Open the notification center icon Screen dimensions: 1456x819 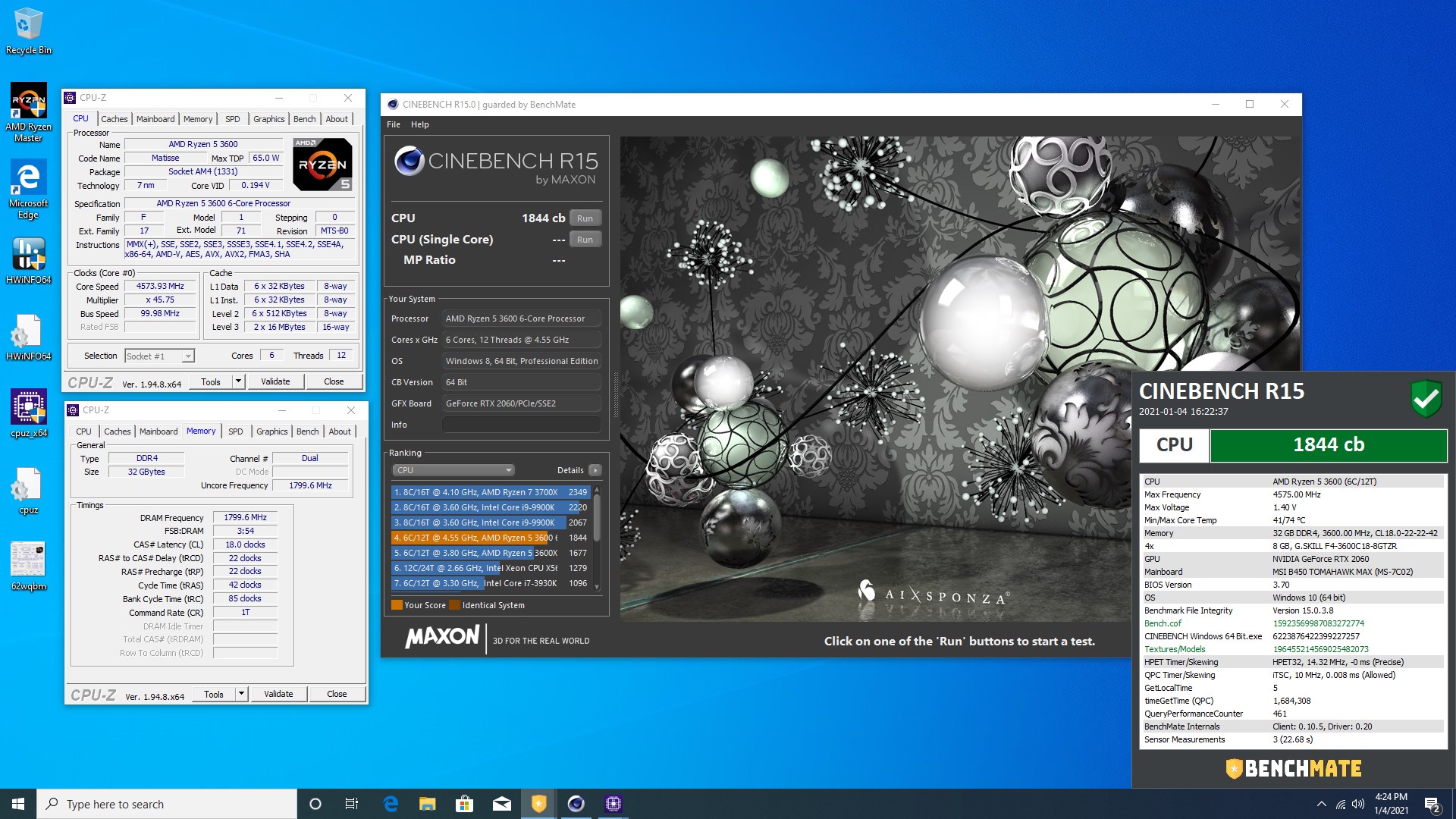click(x=1432, y=804)
